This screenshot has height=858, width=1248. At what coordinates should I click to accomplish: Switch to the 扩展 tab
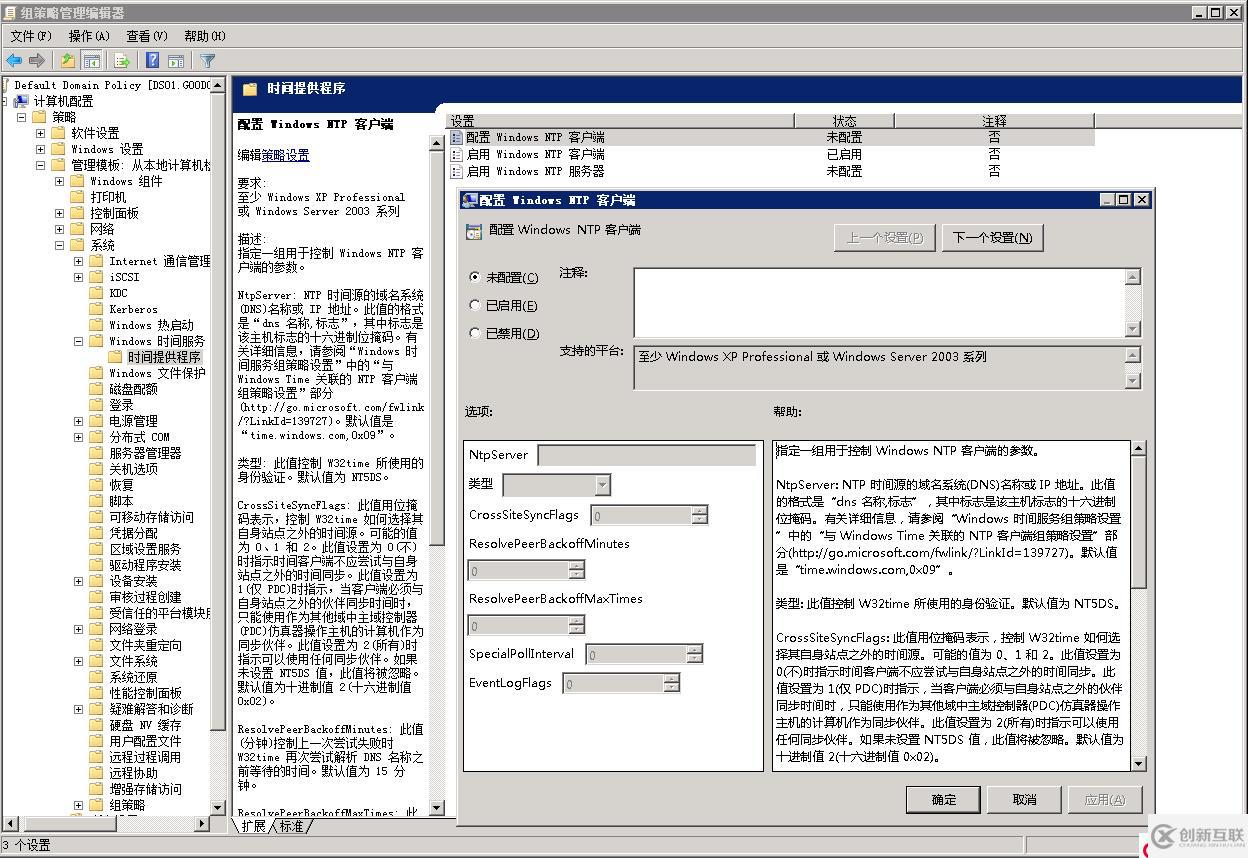[253, 827]
